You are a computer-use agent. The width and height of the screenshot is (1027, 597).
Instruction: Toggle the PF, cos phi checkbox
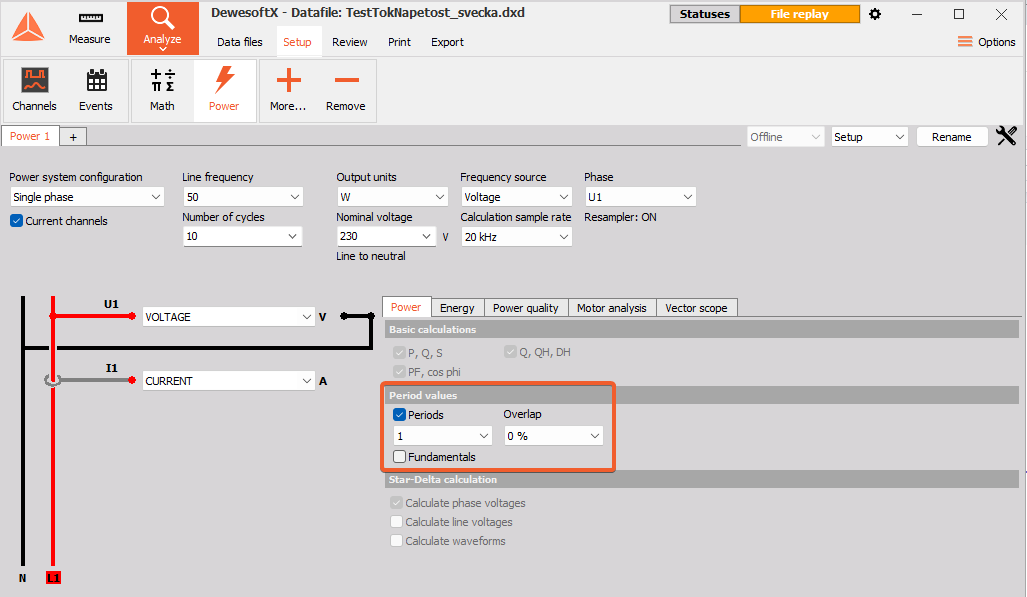[x=399, y=372]
